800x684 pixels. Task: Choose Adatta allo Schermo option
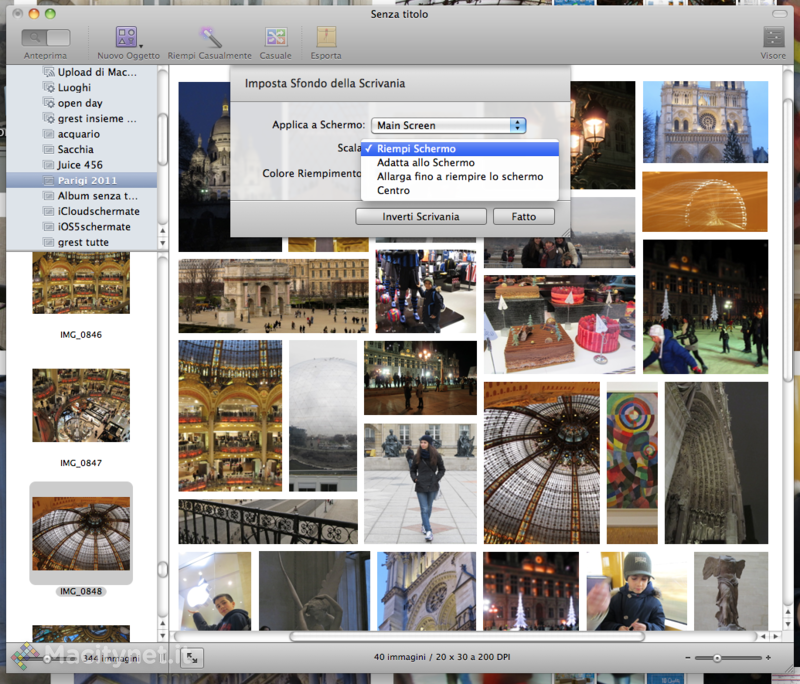426,163
